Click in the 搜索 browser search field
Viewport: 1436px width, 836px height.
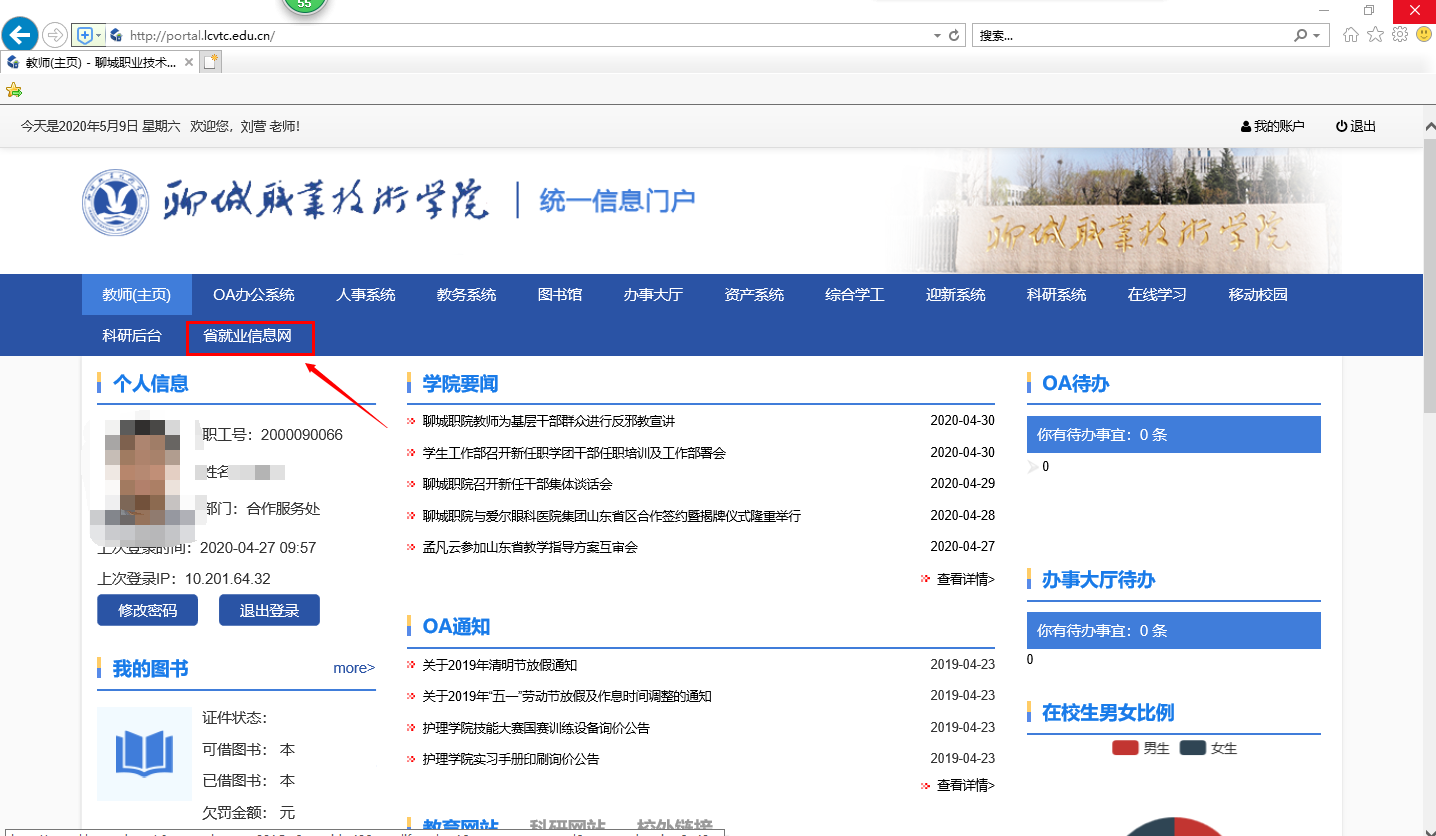(x=1130, y=35)
